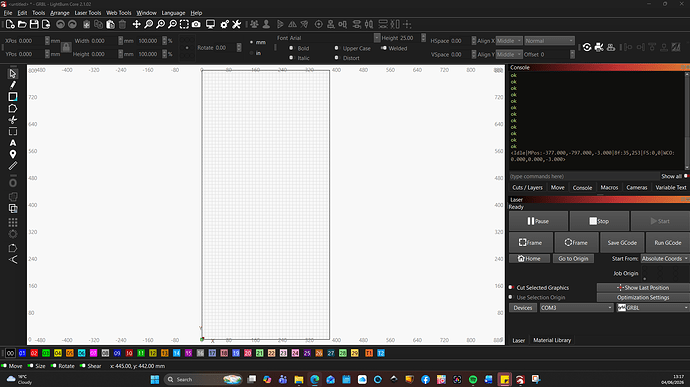The image size is (690, 387).
Task: Click the Save GCode button
Action: pyautogui.click(x=622, y=243)
